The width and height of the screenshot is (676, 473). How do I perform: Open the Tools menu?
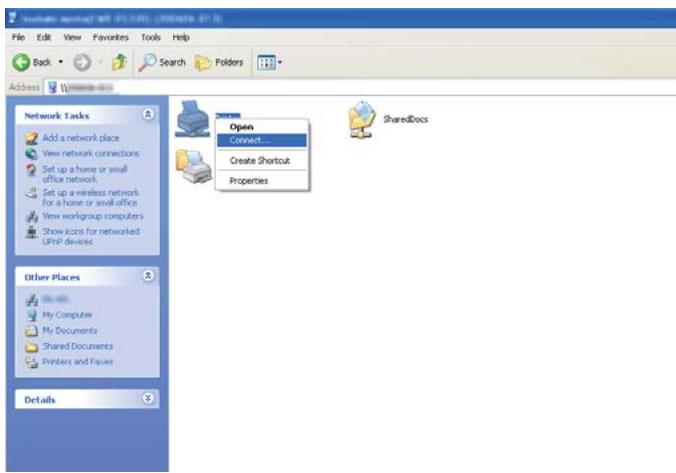tap(150, 38)
